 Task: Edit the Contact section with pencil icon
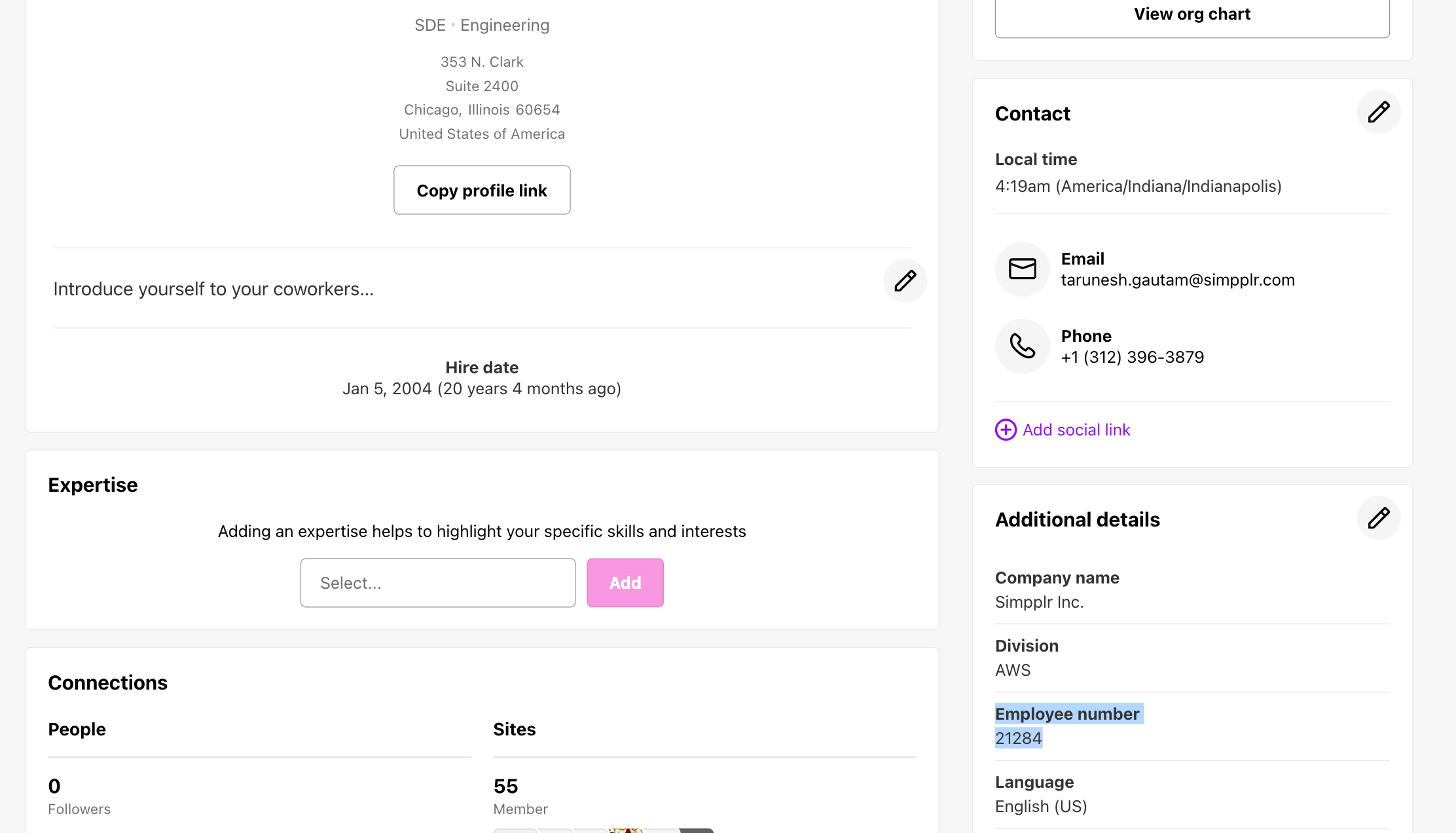tap(1378, 112)
